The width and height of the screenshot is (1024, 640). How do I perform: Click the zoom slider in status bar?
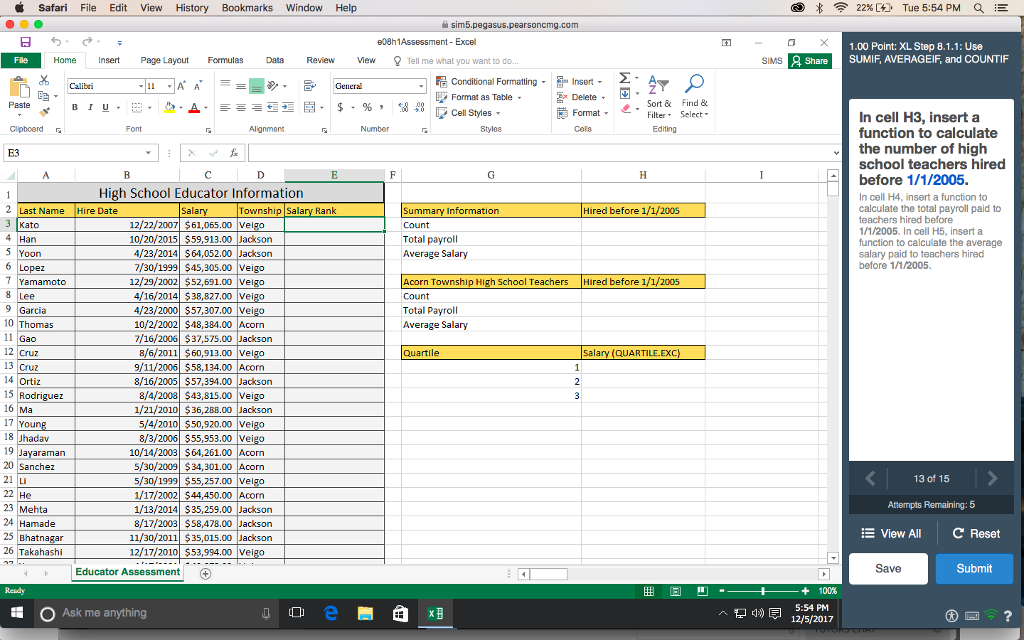coord(765,591)
